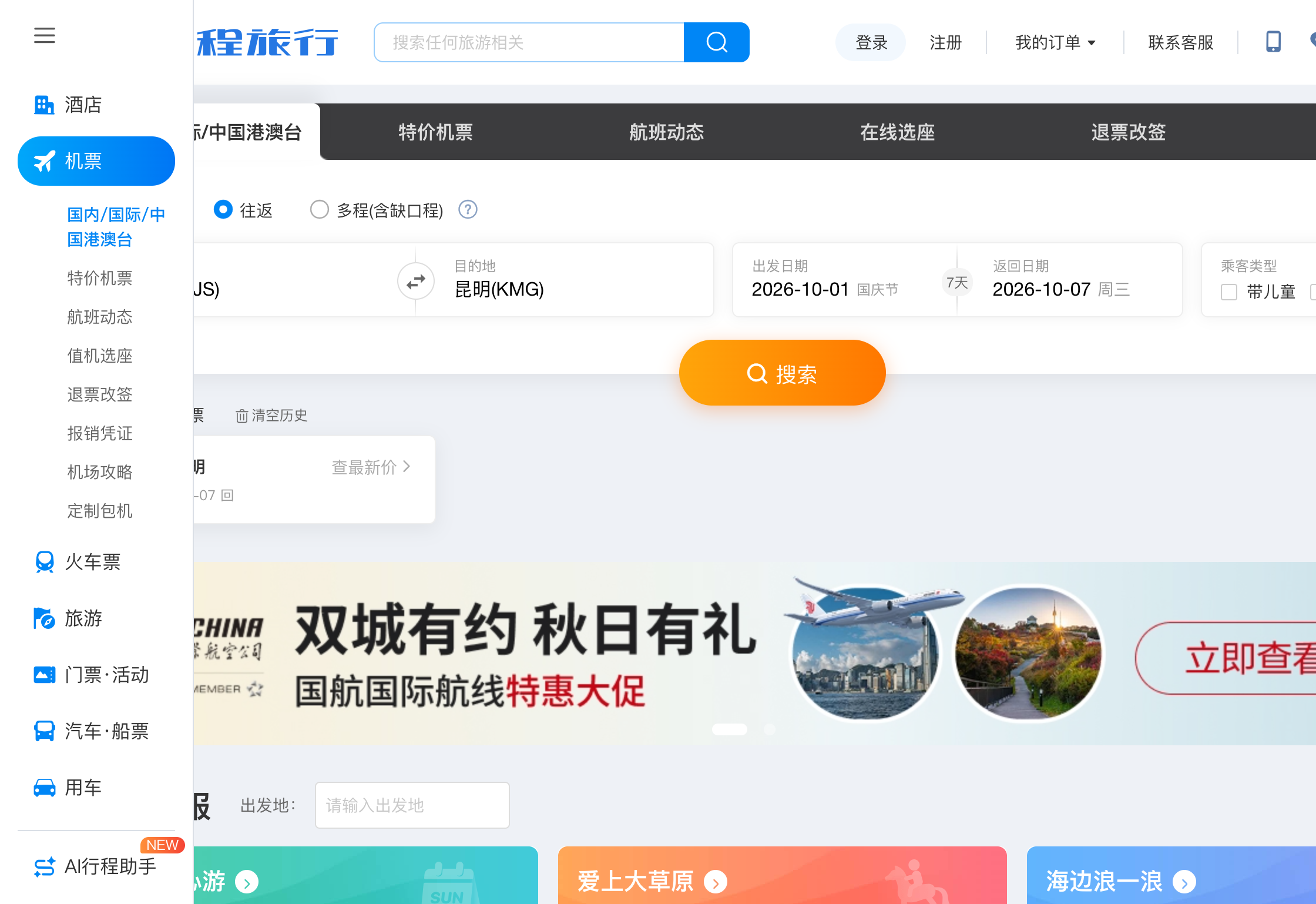The width and height of the screenshot is (1316, 904).
Task: Click the 联系客服 customer service link
Action: coord(1181,42)
